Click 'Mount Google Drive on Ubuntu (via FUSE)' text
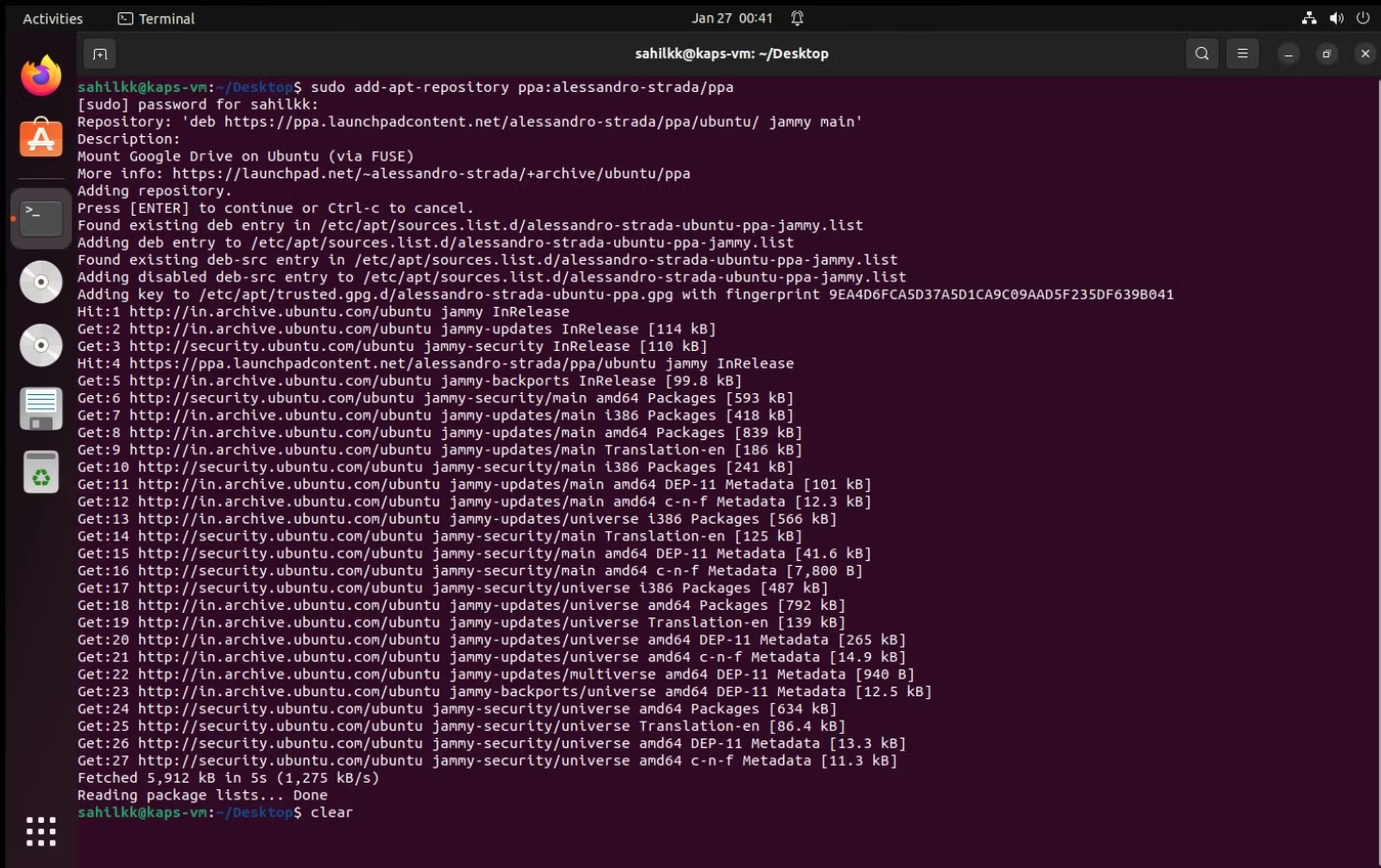Viewport: 1381px width, 868px height. [x=246, y=157]
